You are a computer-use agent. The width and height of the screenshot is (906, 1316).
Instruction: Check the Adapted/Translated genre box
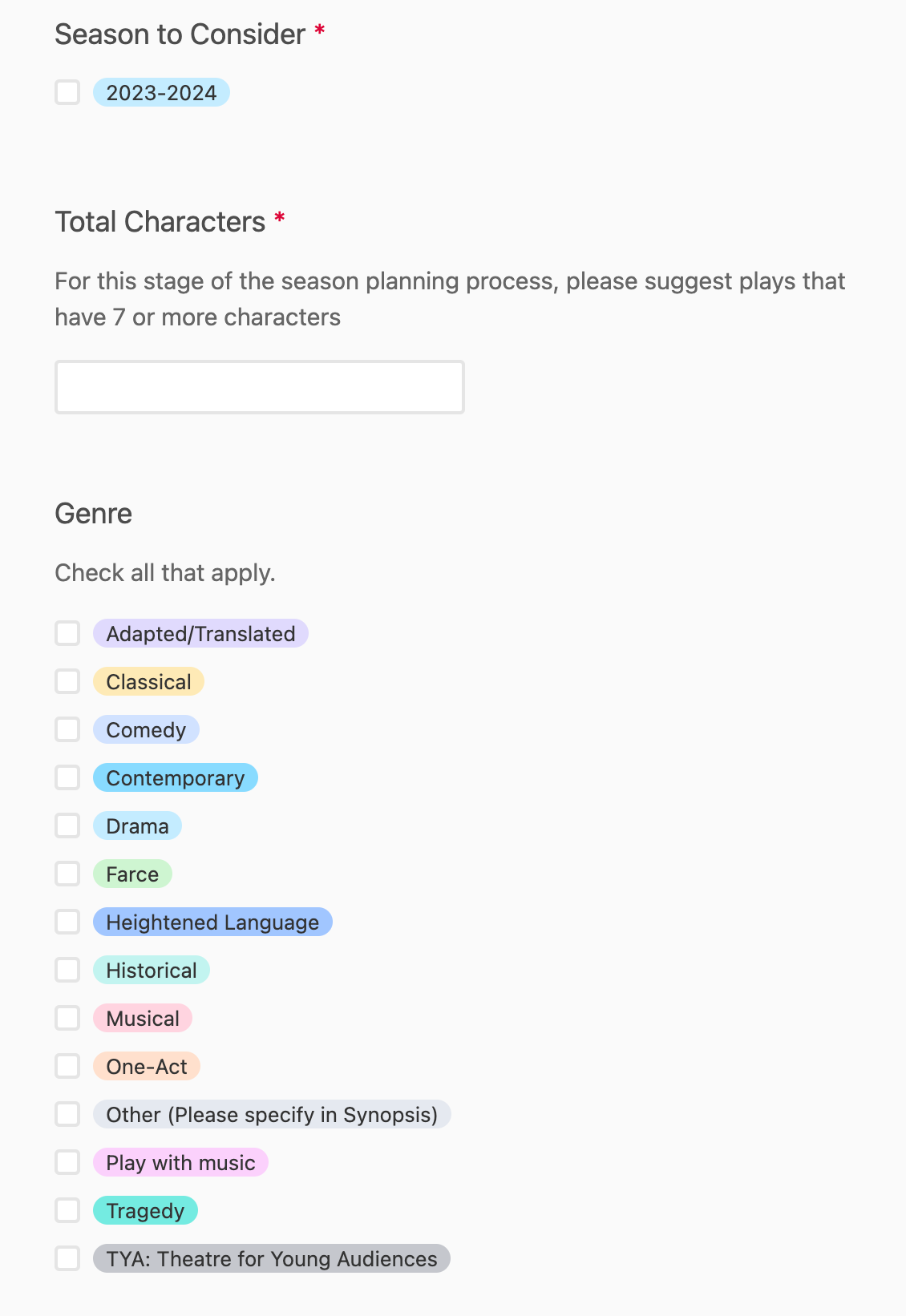click(x=67, y=633)
